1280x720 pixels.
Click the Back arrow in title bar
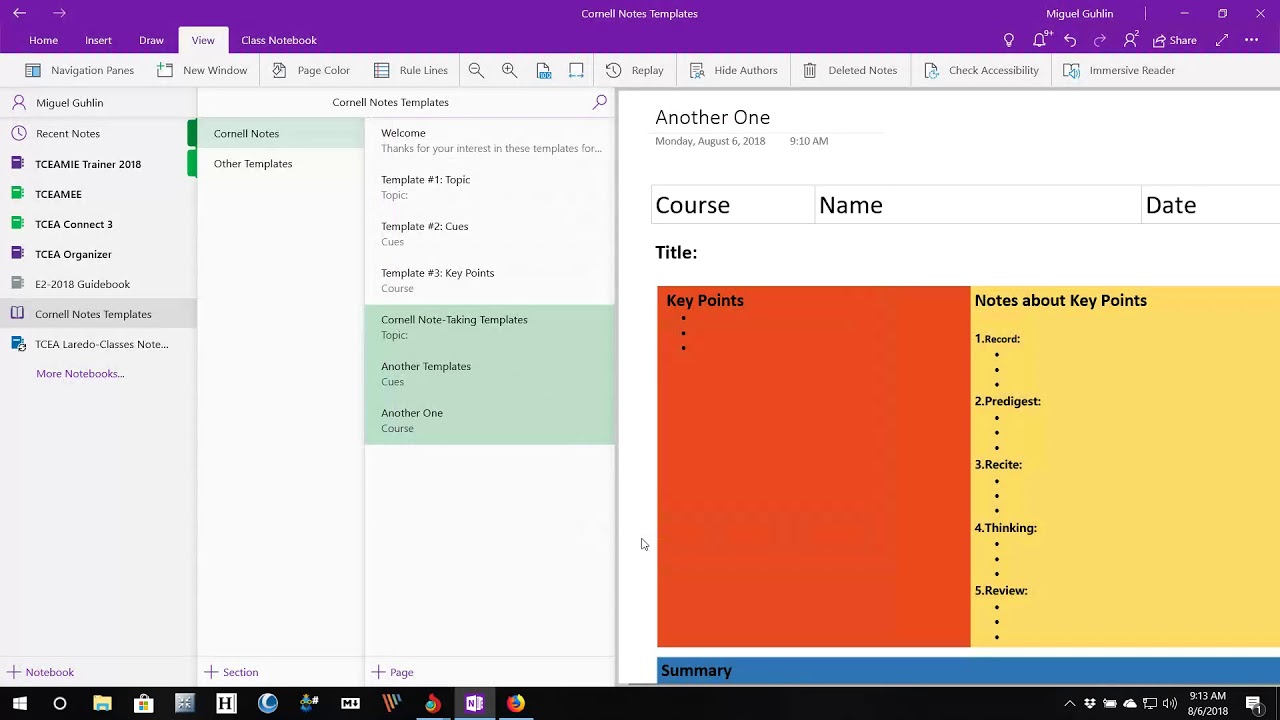[19, 13]
